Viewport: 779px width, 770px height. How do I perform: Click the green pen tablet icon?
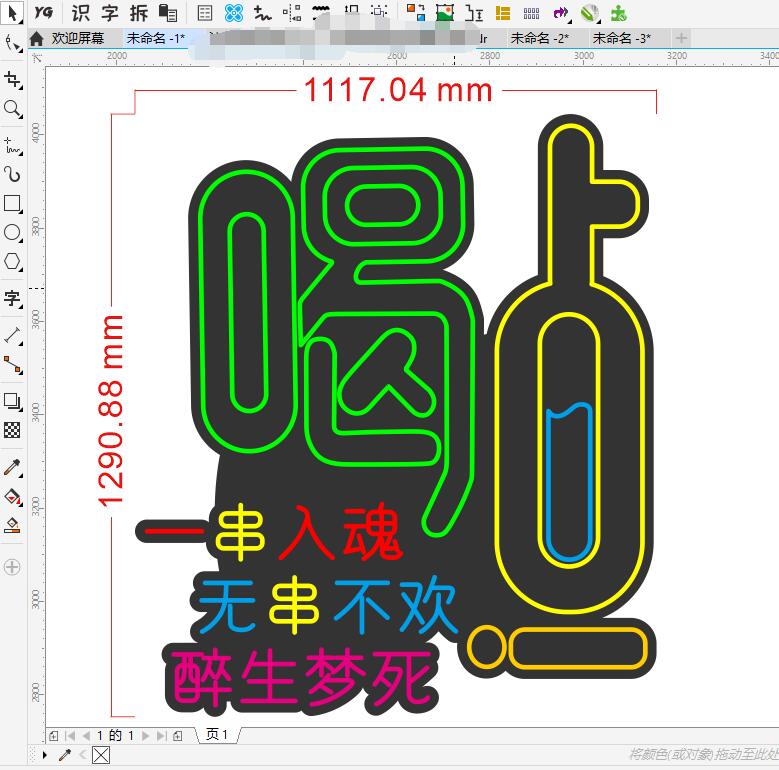point(590,13)
